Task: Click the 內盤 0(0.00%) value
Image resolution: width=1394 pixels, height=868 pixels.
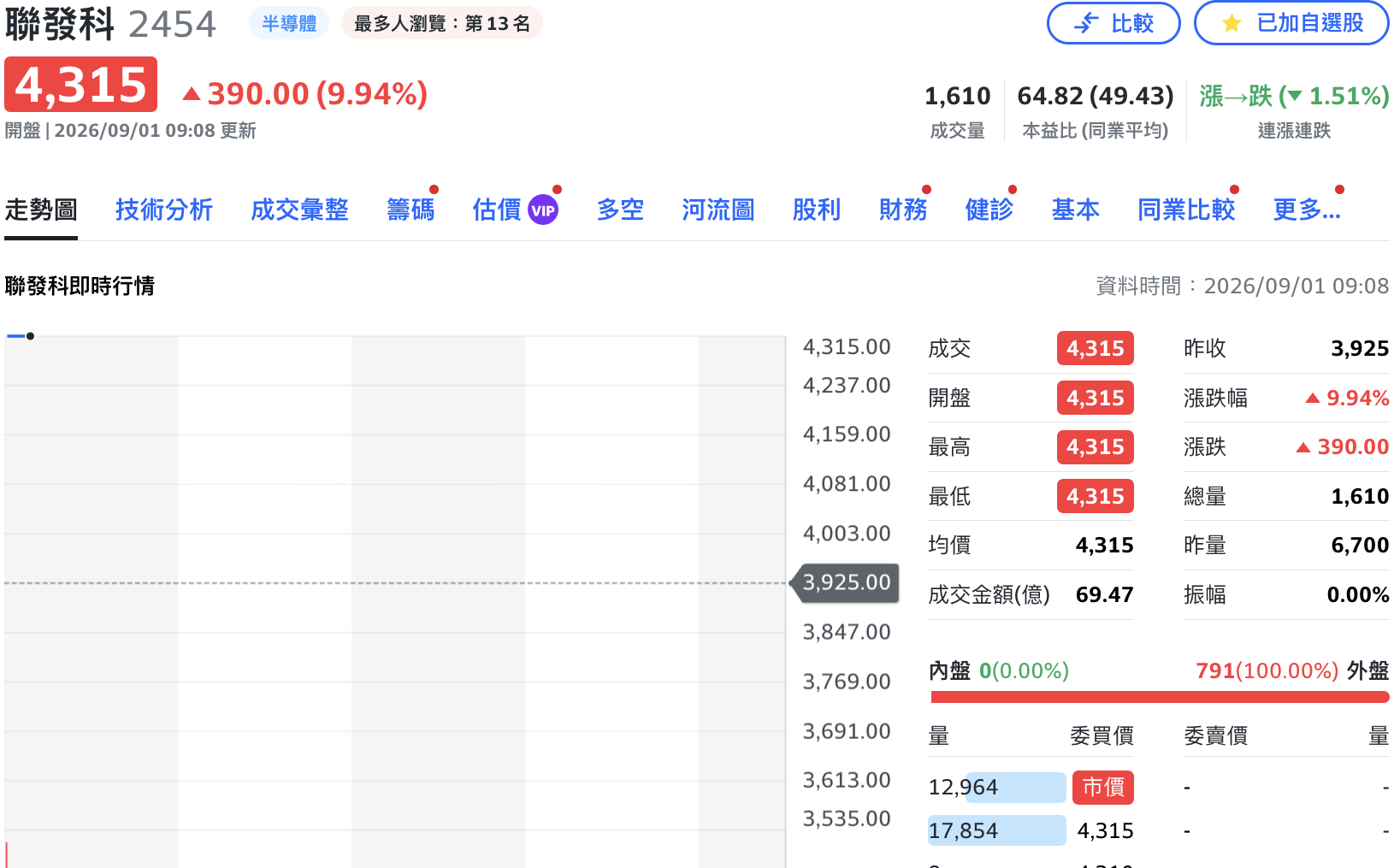Action: 1024,670
